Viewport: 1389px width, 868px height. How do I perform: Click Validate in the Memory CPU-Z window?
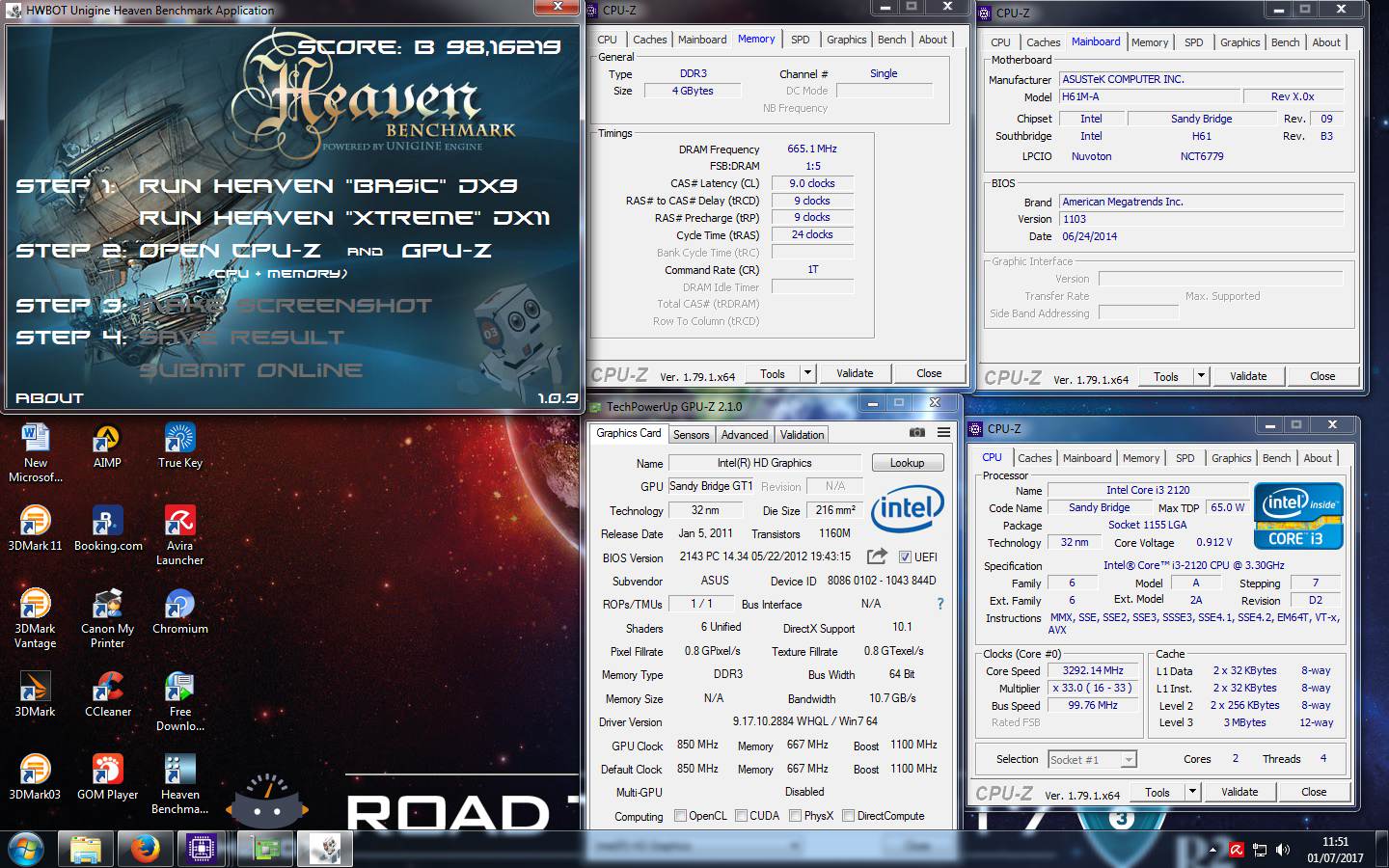click(x=855, y=373)
